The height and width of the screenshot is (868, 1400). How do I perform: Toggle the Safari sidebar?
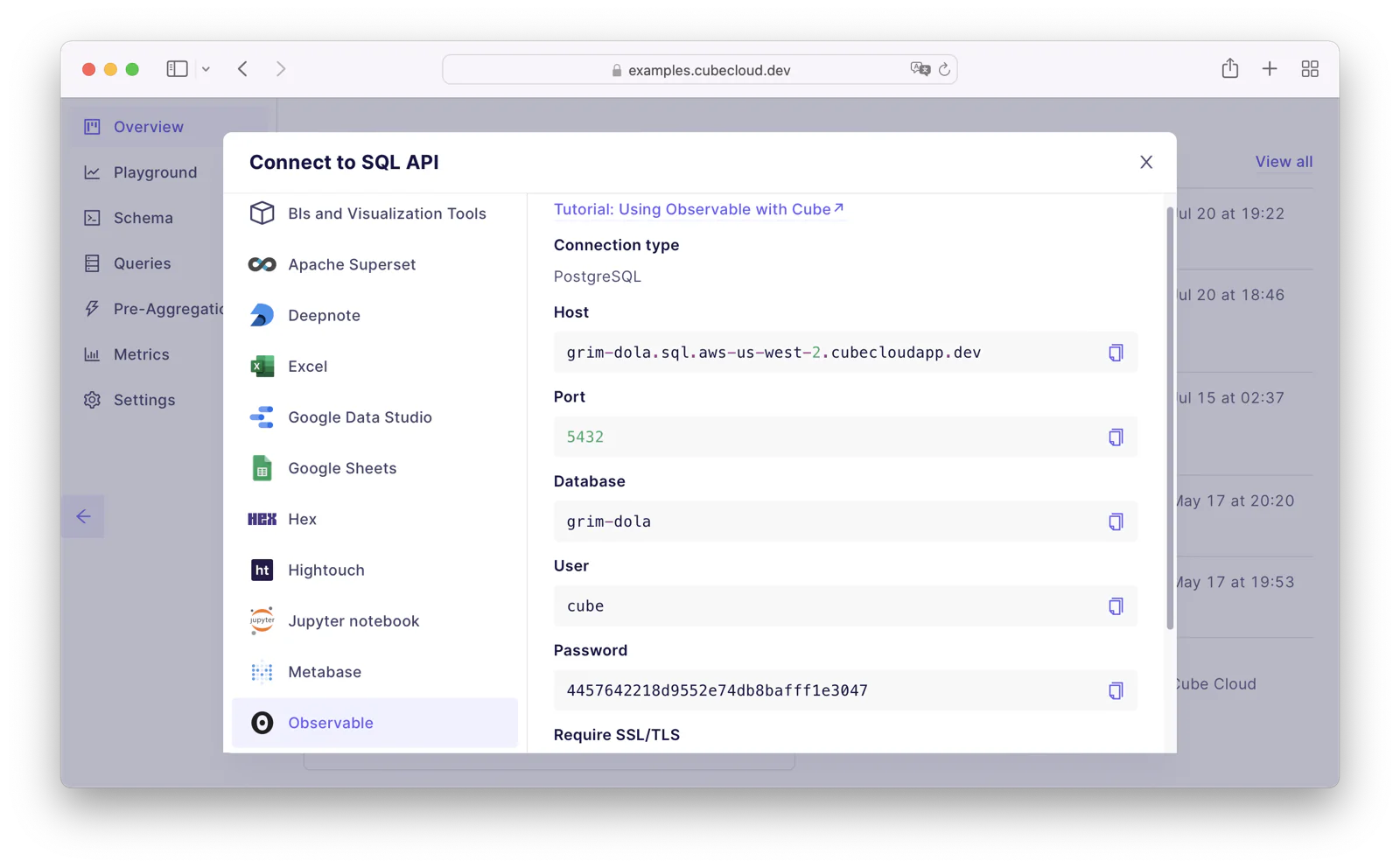pyautogui.click(x=178, y=68)
